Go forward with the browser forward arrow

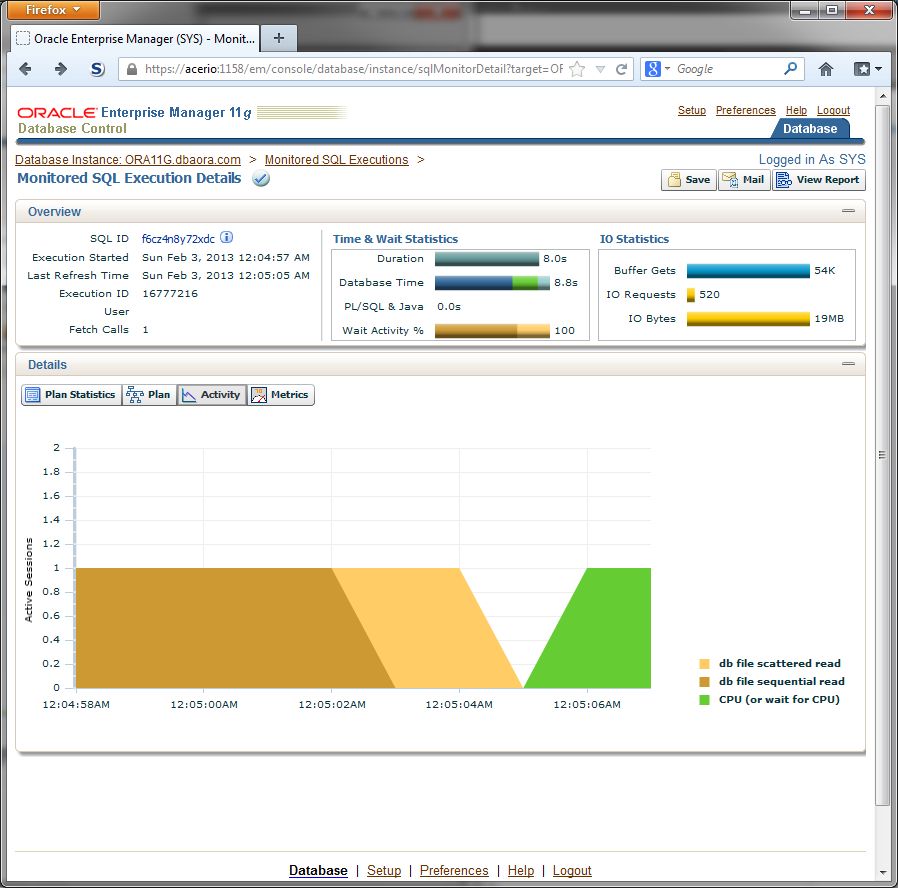[61, 69]
